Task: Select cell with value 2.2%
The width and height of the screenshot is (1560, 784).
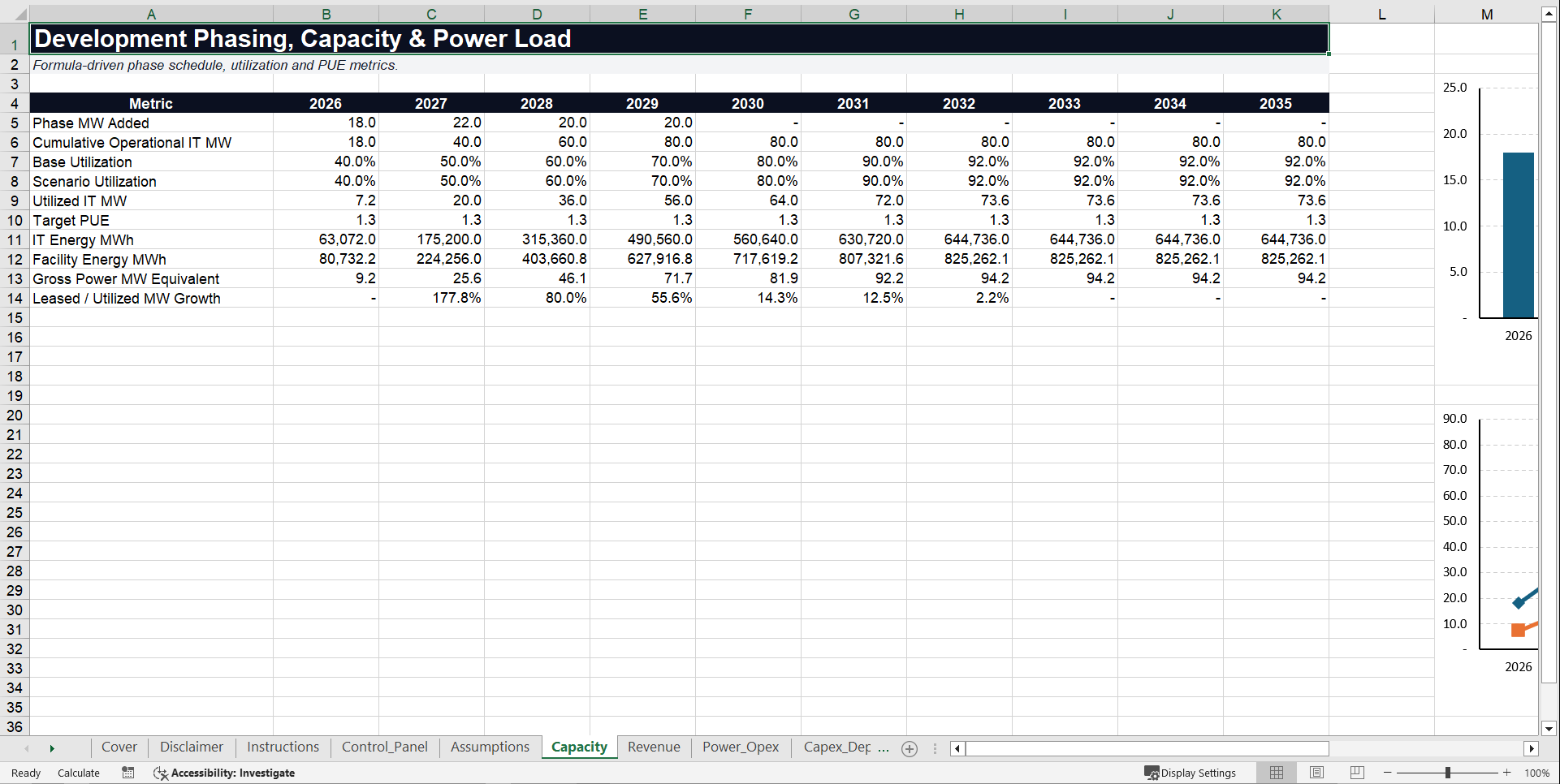Action: tap(959, 298)
